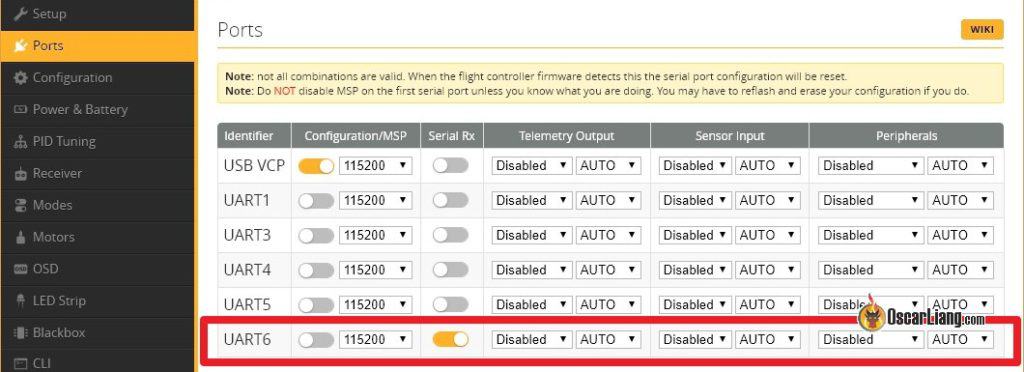1024x372 pixels.
Task: Click the OSD icon in sidebar
Action: [21, 269]
